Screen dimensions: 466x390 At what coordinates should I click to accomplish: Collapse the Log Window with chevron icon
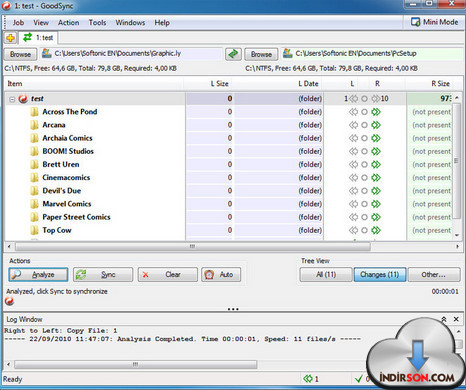(x=444, y=319)
